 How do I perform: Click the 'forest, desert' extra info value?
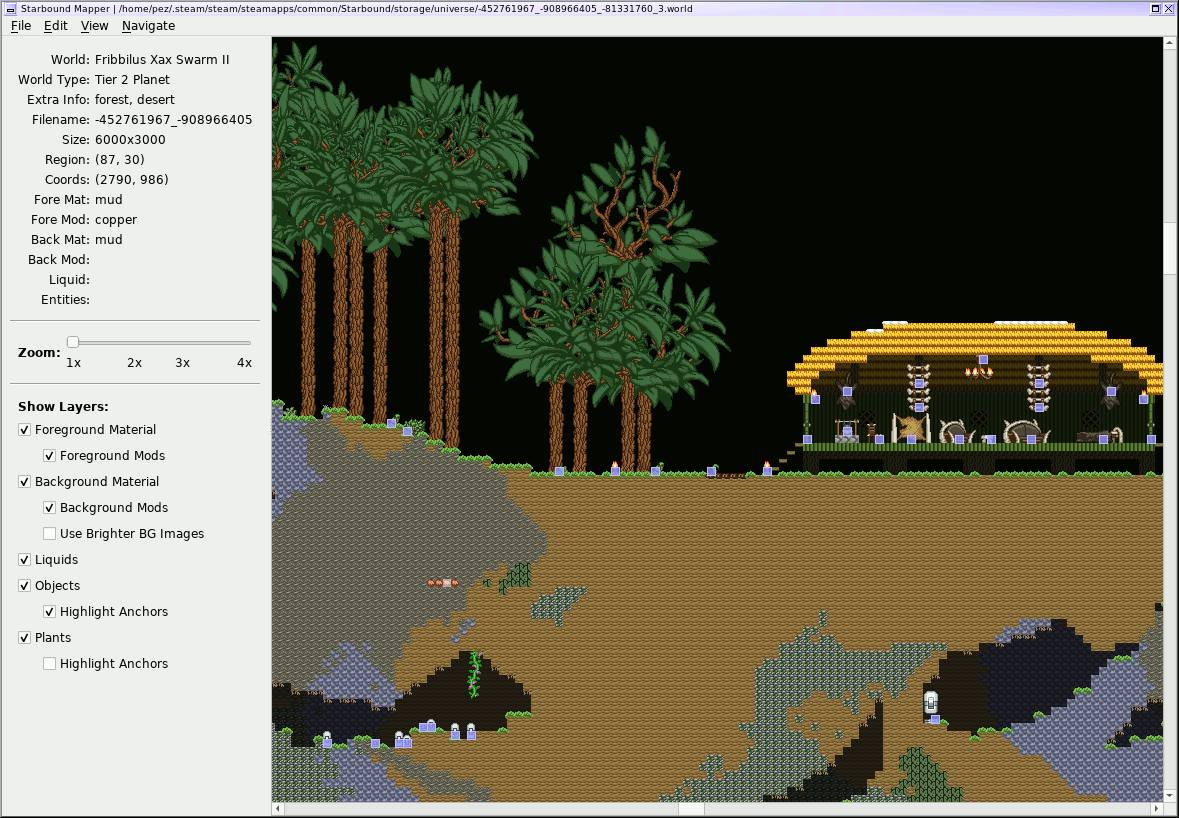point(135,100)
